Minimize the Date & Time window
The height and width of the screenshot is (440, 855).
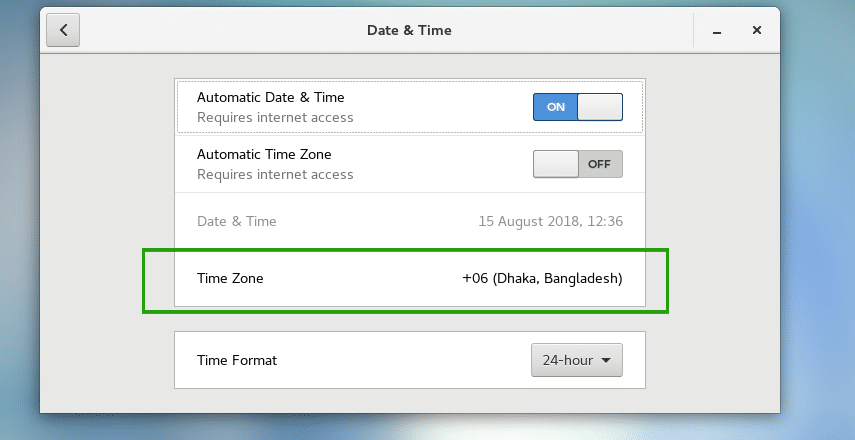coord(717,31)
